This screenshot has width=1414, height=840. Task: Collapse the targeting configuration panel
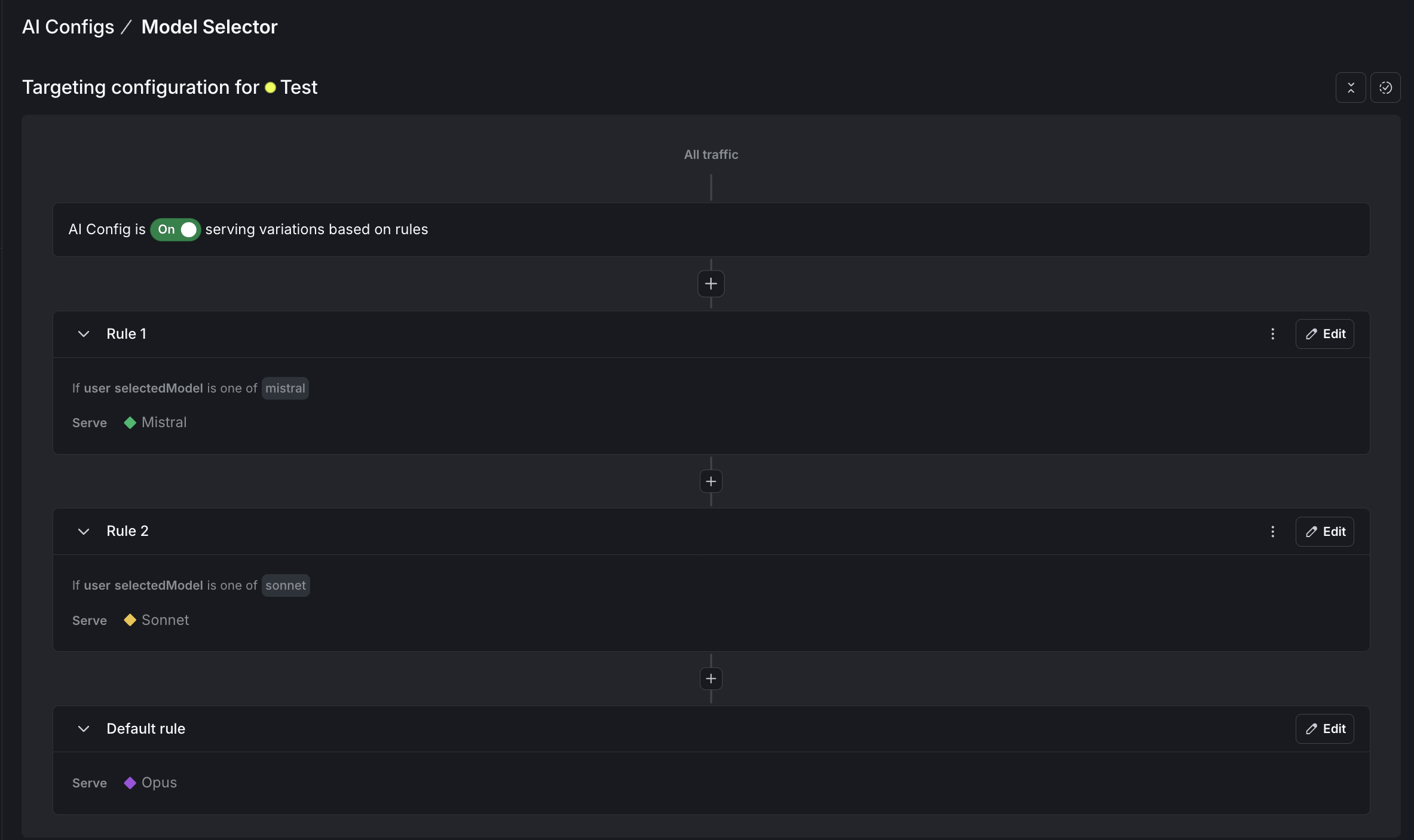coord(1351,87)
